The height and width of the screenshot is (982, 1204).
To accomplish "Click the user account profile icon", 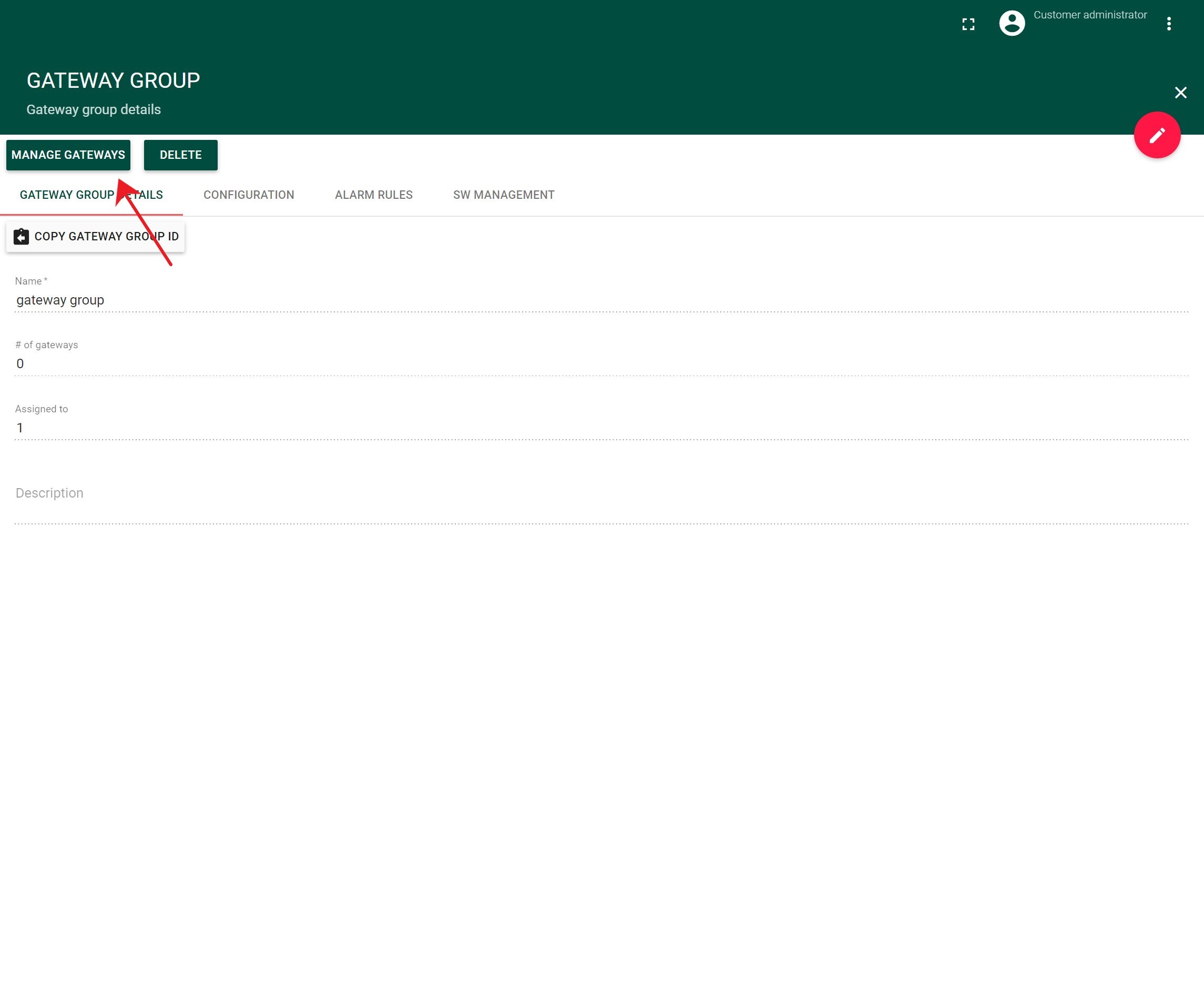I will pyautogui.click(x=1012, y=23).
